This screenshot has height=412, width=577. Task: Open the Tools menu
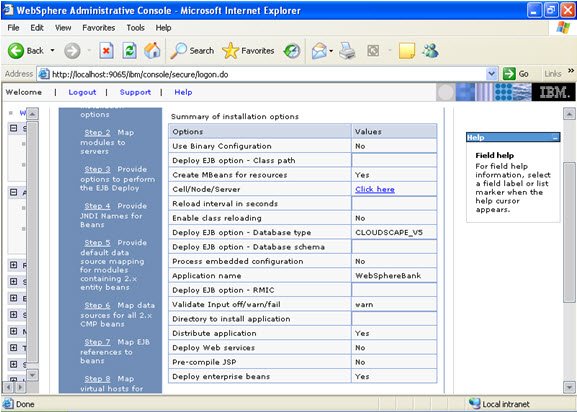(135, 28)
